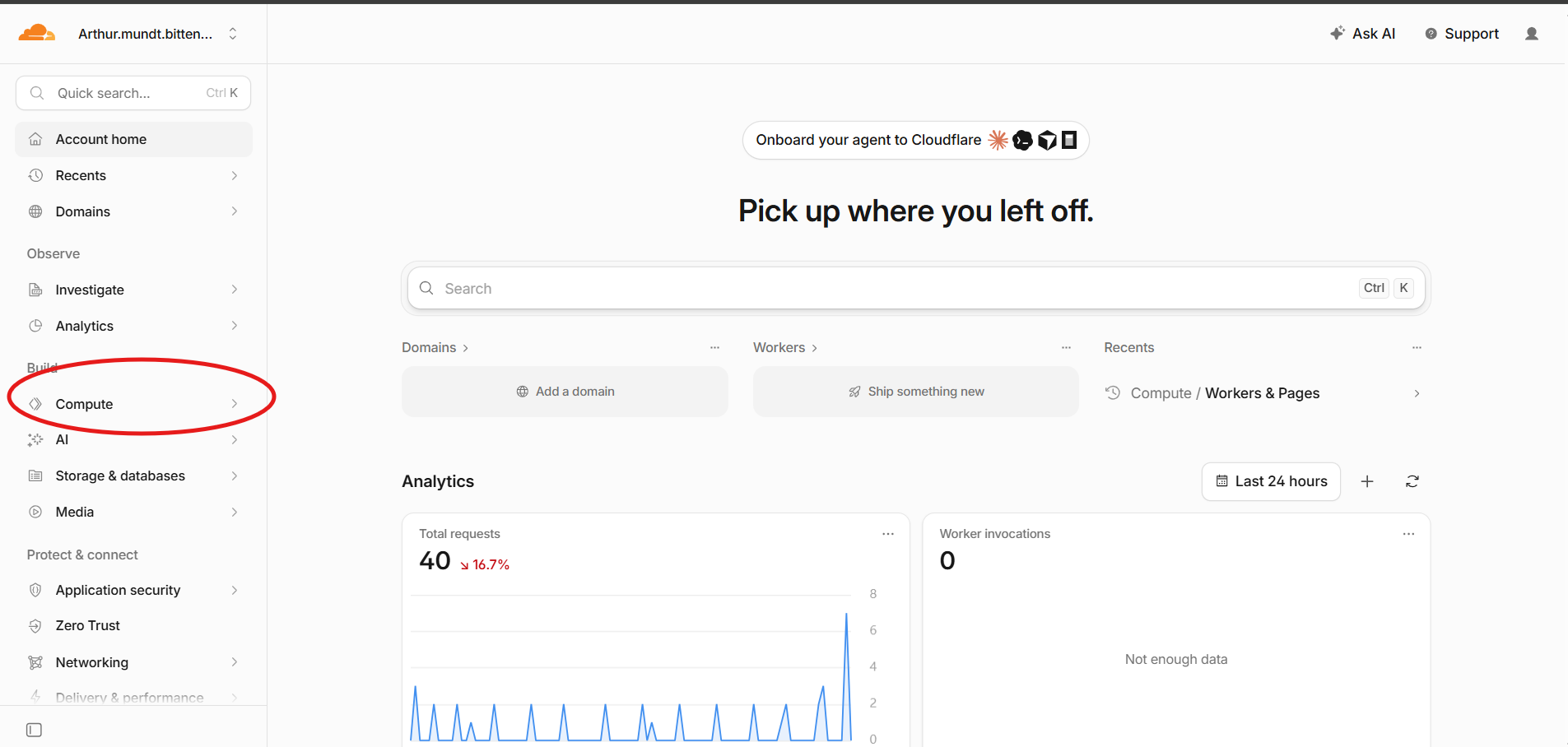Expand the Domains sidebar chevron
The image size is (1568, 747).
[235, 211]
